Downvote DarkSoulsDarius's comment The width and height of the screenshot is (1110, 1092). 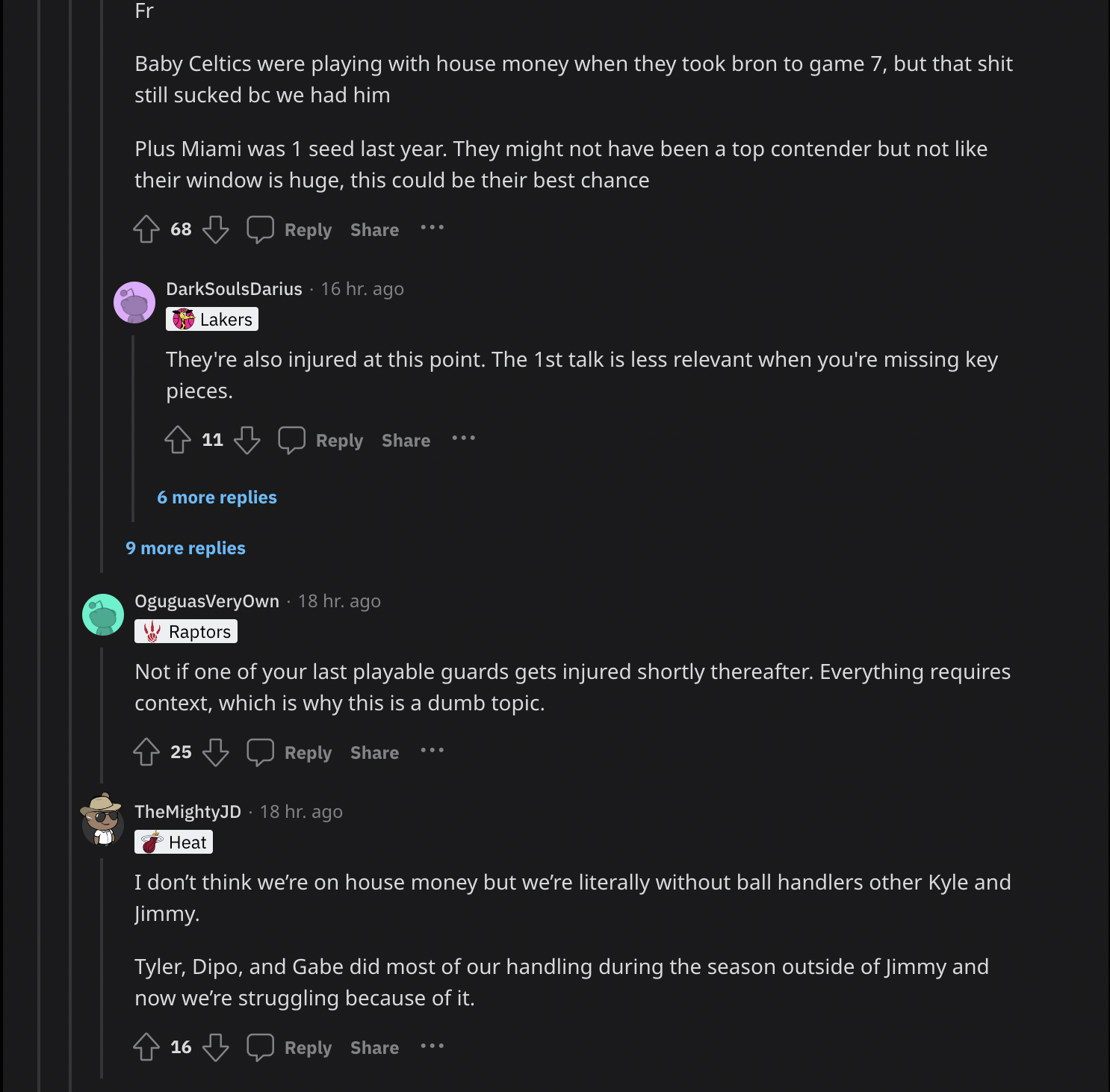pyautogui.click(x=247, y=440)
